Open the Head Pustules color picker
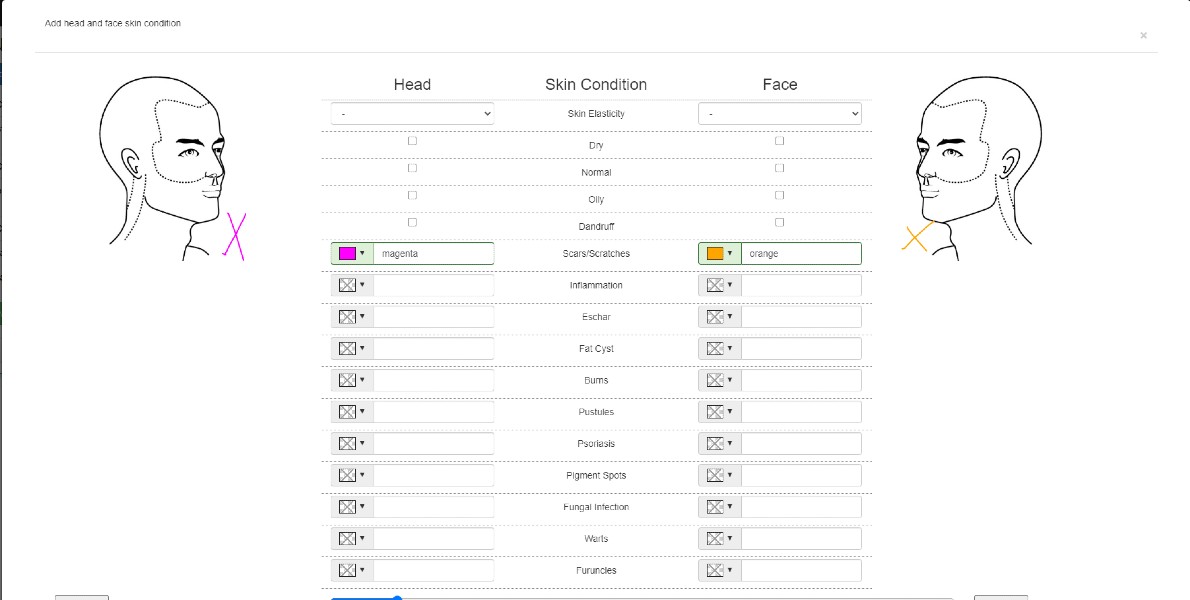 351,412
